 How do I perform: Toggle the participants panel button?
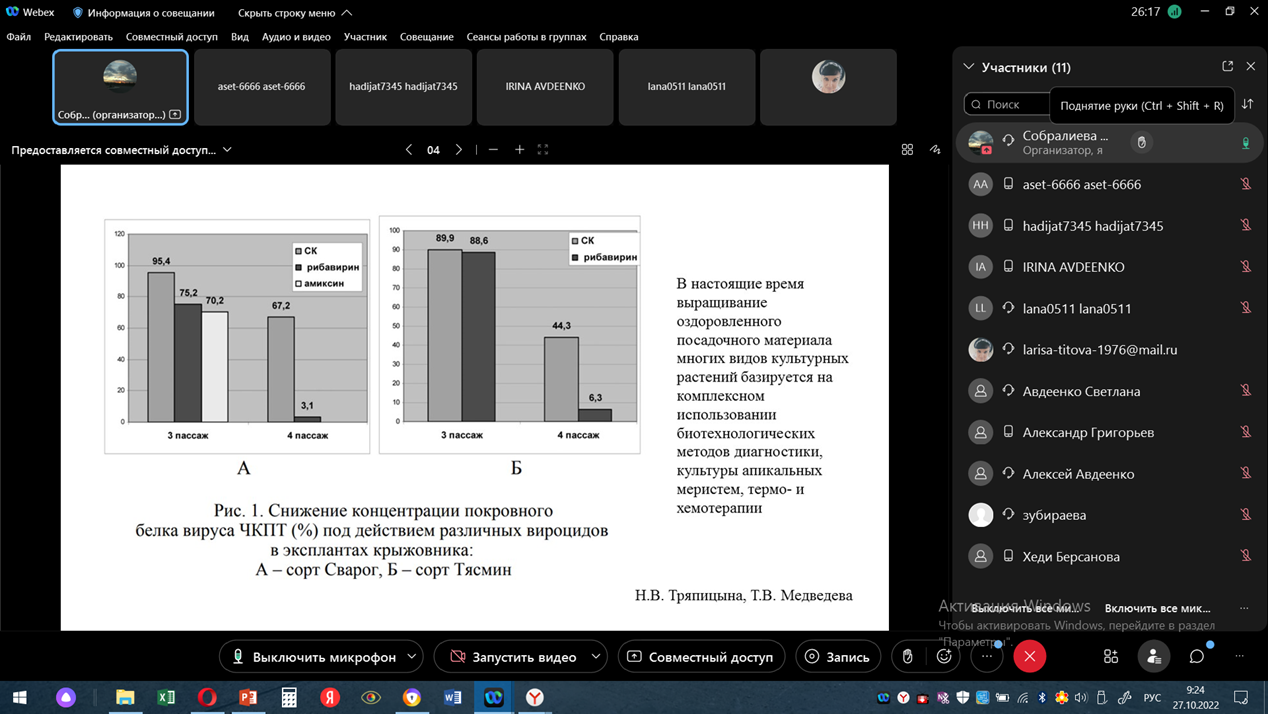(x=1154, y=657)
